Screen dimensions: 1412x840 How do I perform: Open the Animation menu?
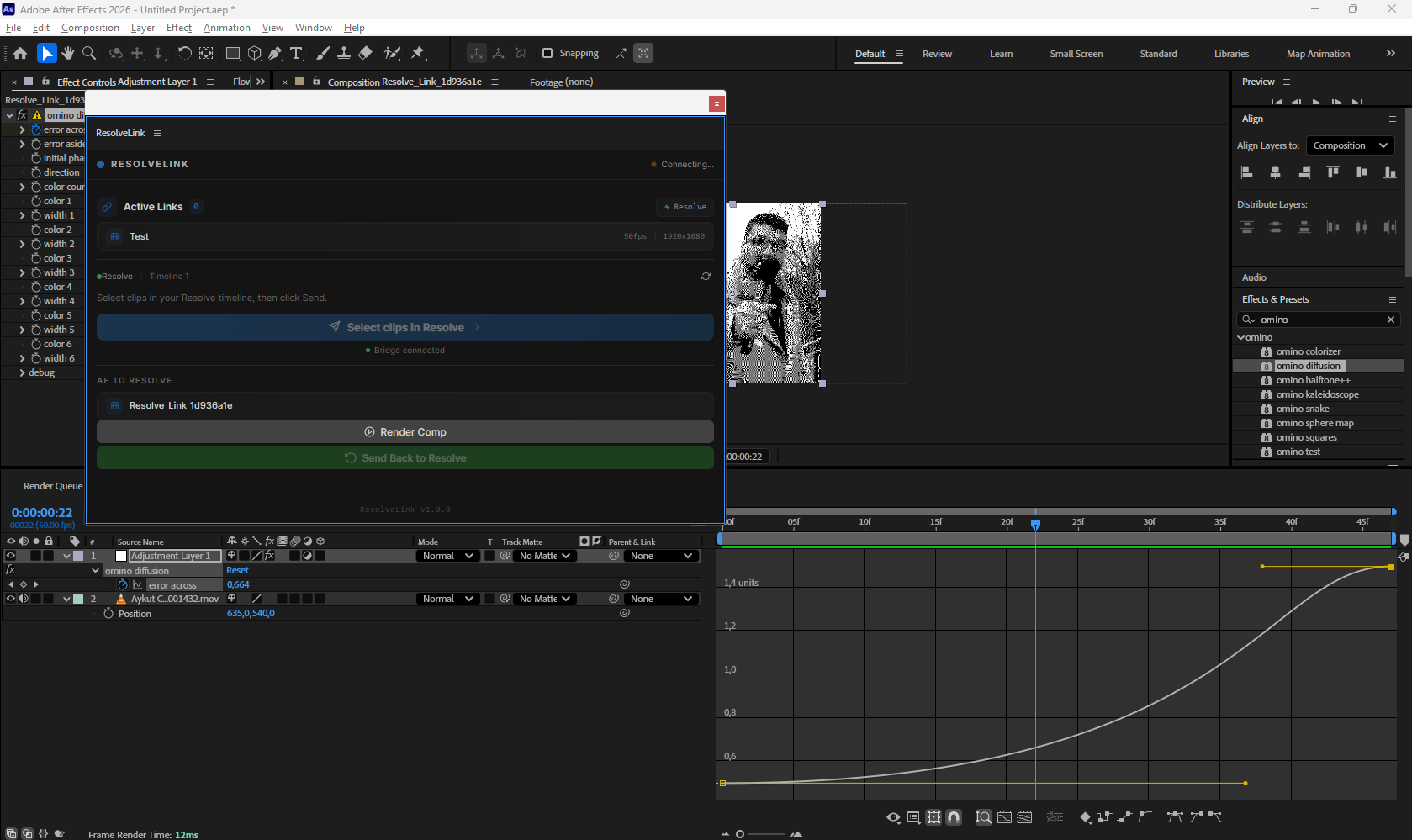click(227, 28)
